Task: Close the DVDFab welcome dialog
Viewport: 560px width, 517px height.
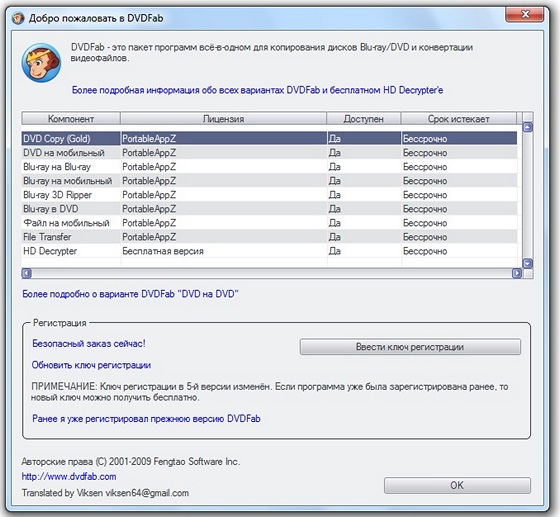Action: [525, 15]
